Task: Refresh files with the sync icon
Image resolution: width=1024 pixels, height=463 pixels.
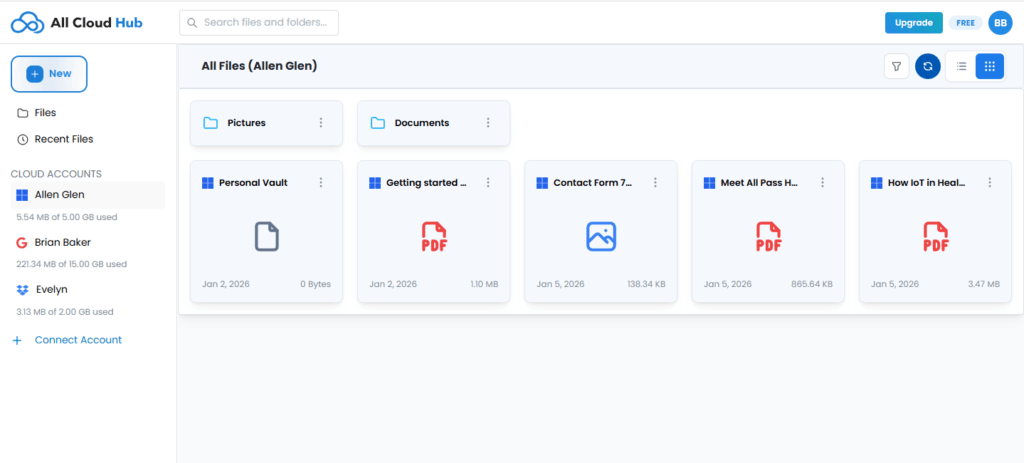Action: [x=927, y=66]
